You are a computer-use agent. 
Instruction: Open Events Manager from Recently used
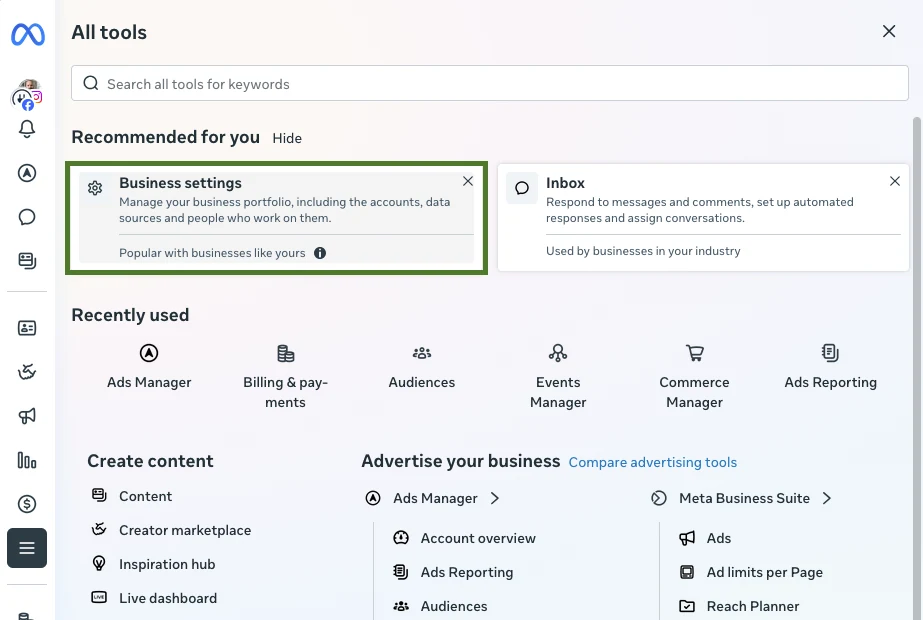(558, 377)
